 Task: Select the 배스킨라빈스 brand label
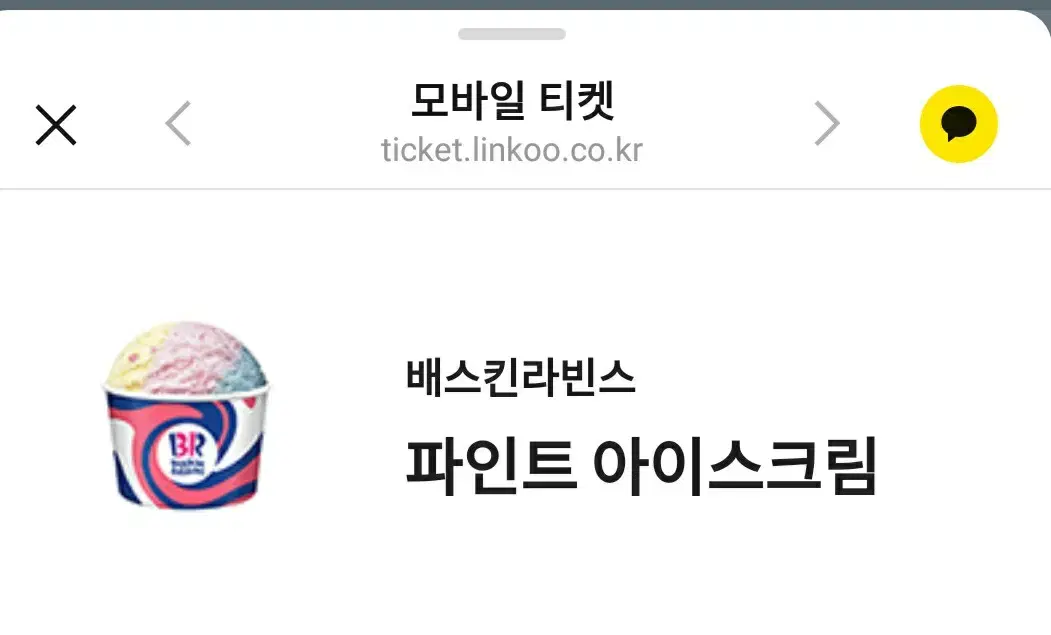click(x=520, y=377)
